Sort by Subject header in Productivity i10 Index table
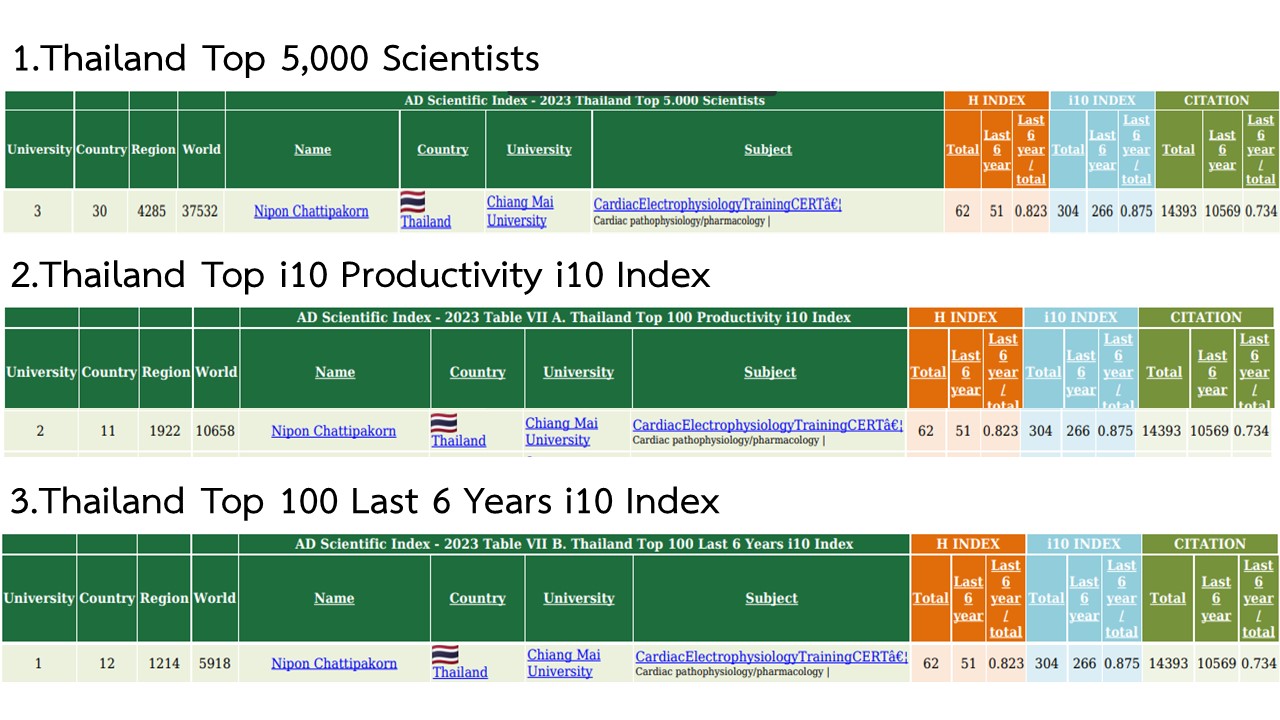The height and width of the screenshot is (720, 1280). coord(770,371)
